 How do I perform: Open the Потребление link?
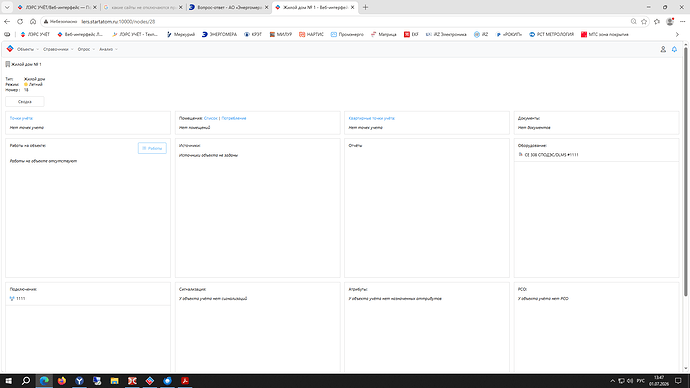(x=234, y=118)
